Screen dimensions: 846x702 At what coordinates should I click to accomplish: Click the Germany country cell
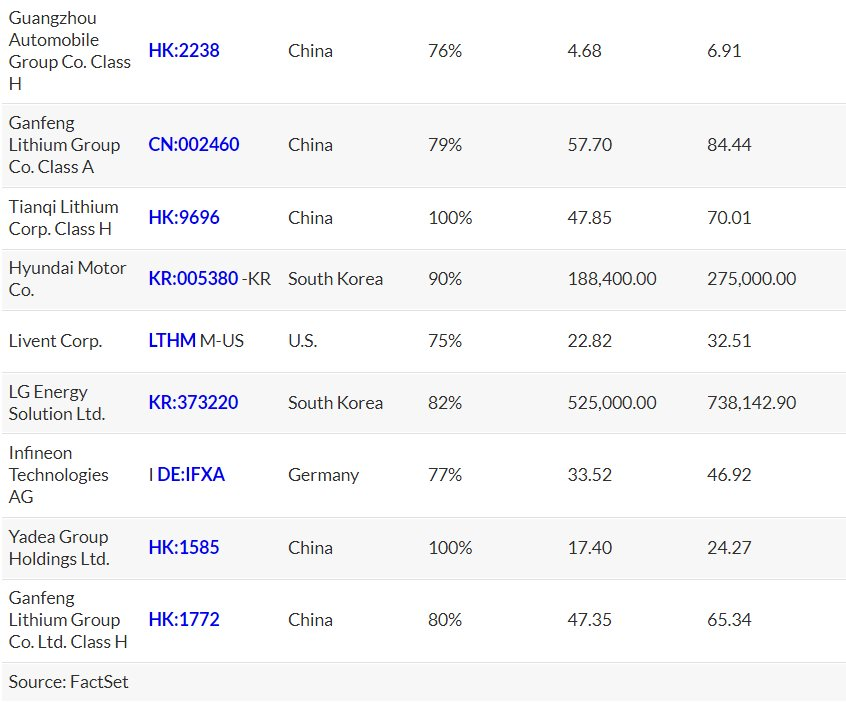click(323, 475)
